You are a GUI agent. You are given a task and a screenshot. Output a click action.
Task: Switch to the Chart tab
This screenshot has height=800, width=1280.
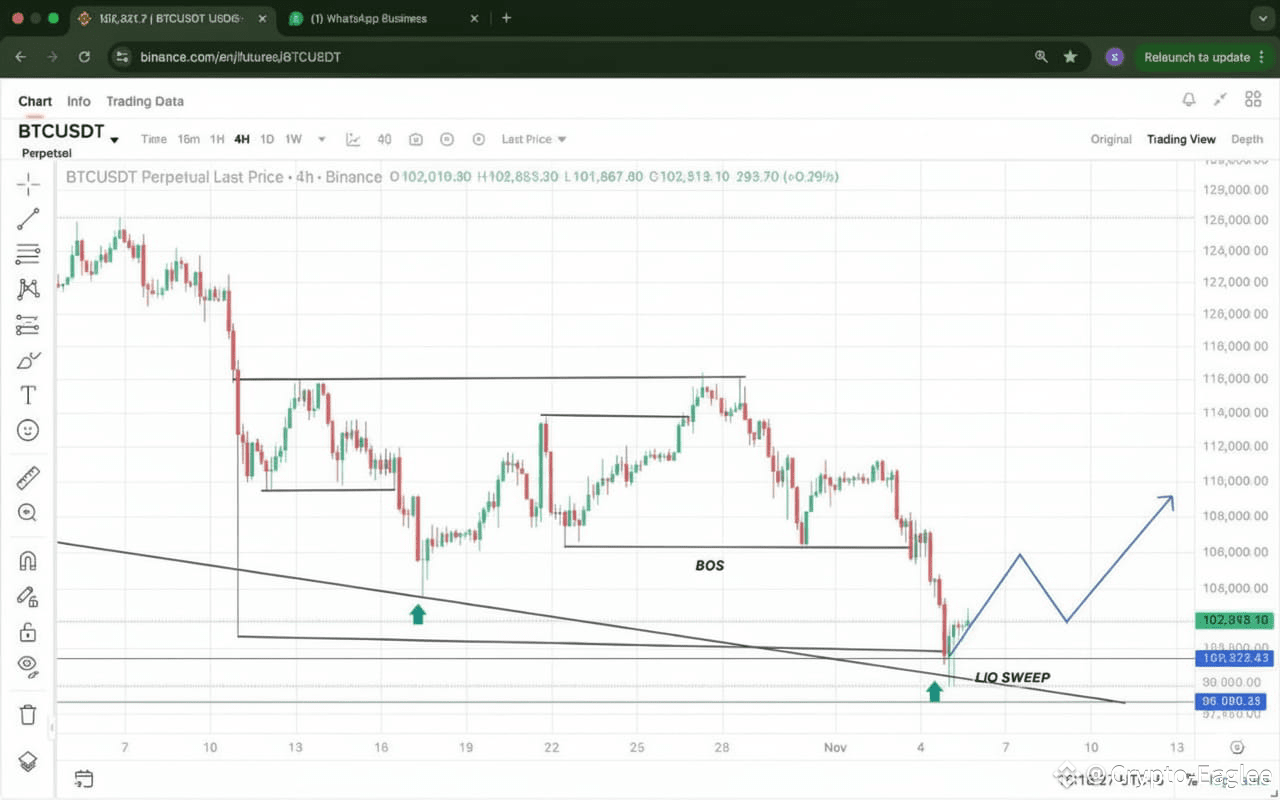[35, 101]
